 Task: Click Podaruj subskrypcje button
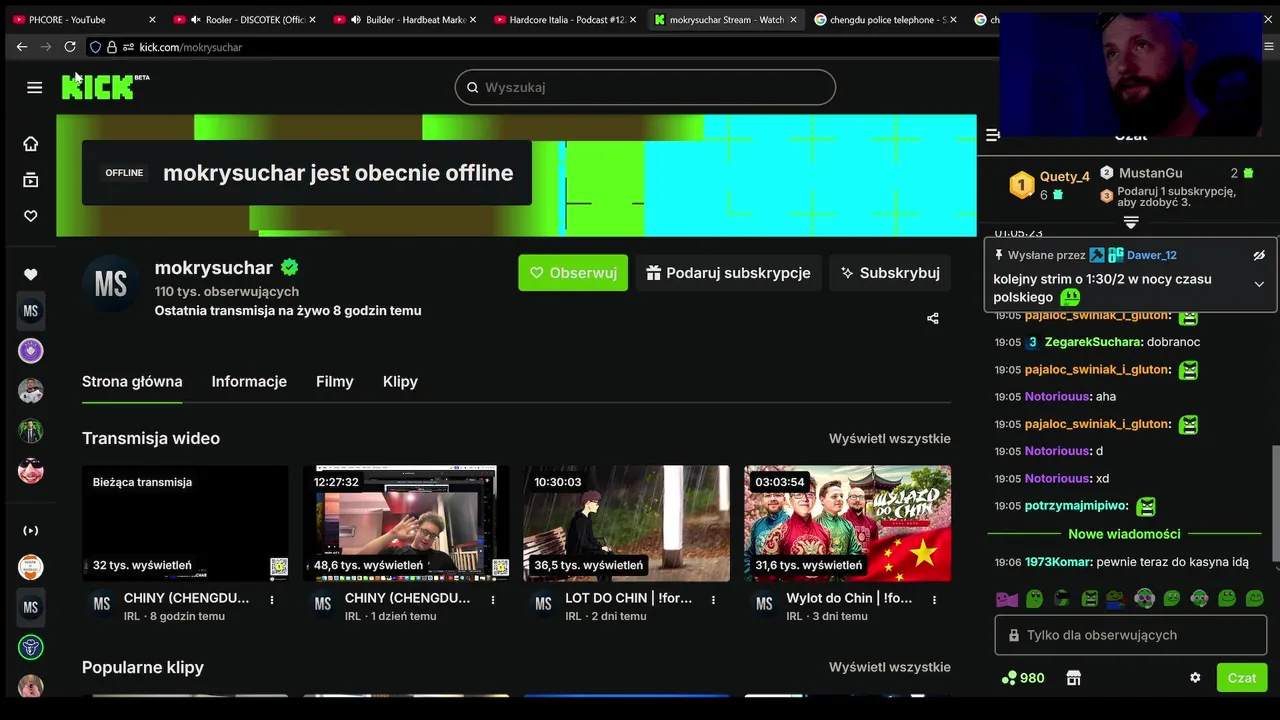point(728,273)
